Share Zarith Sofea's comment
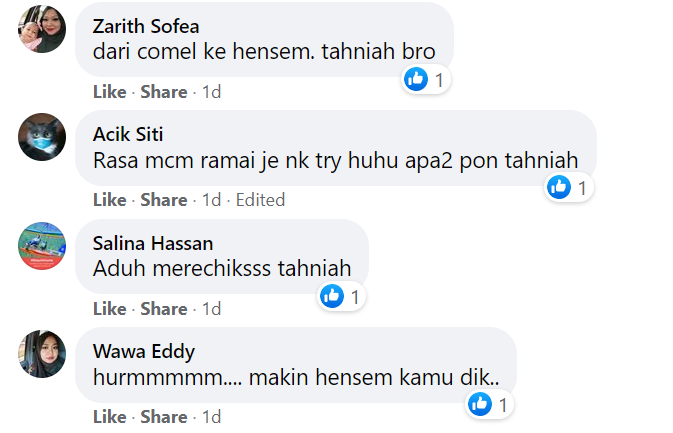This screenshot has width=673, height=433. 163,92
